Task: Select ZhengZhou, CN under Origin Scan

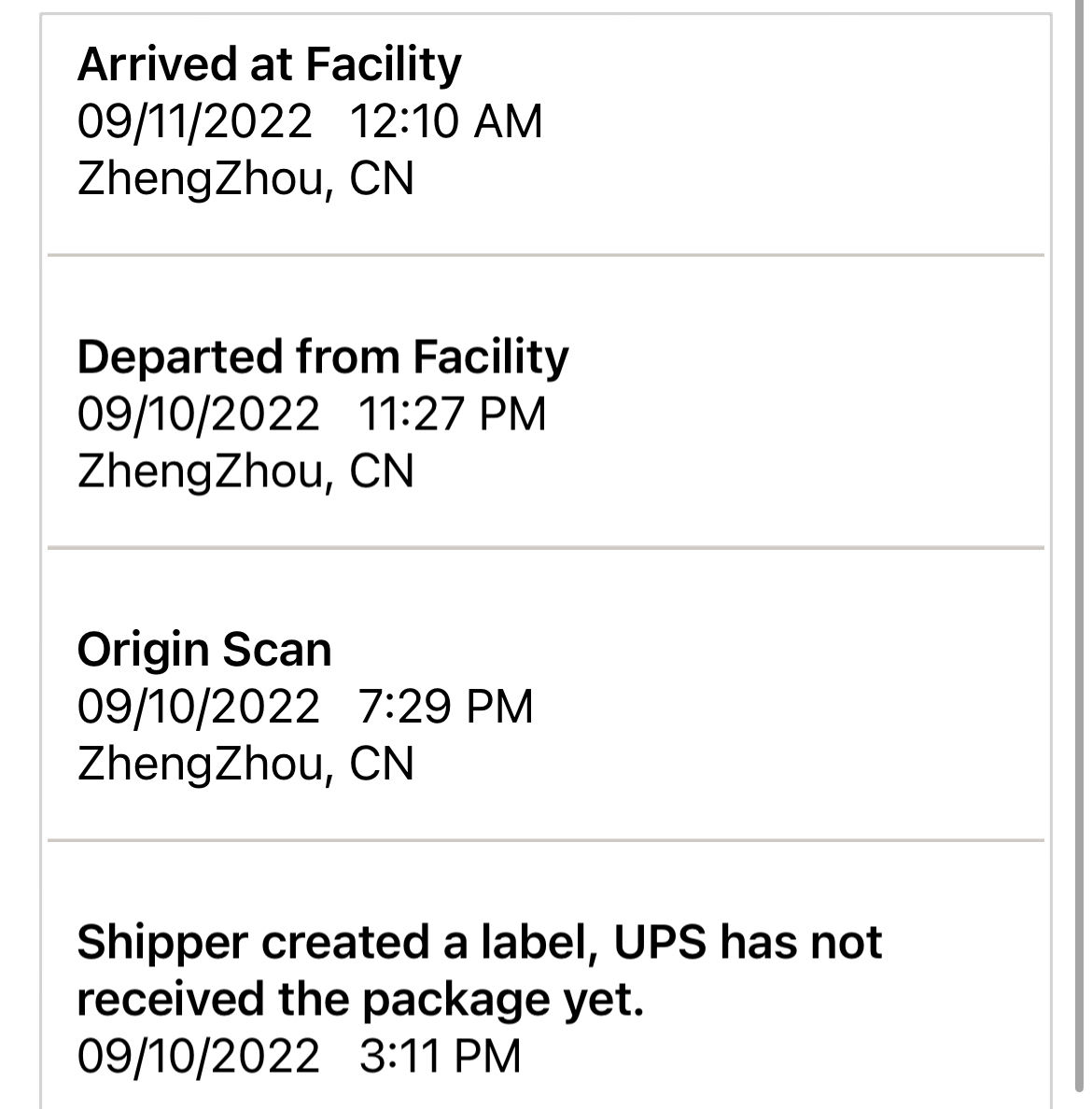Action: (245, 764)
